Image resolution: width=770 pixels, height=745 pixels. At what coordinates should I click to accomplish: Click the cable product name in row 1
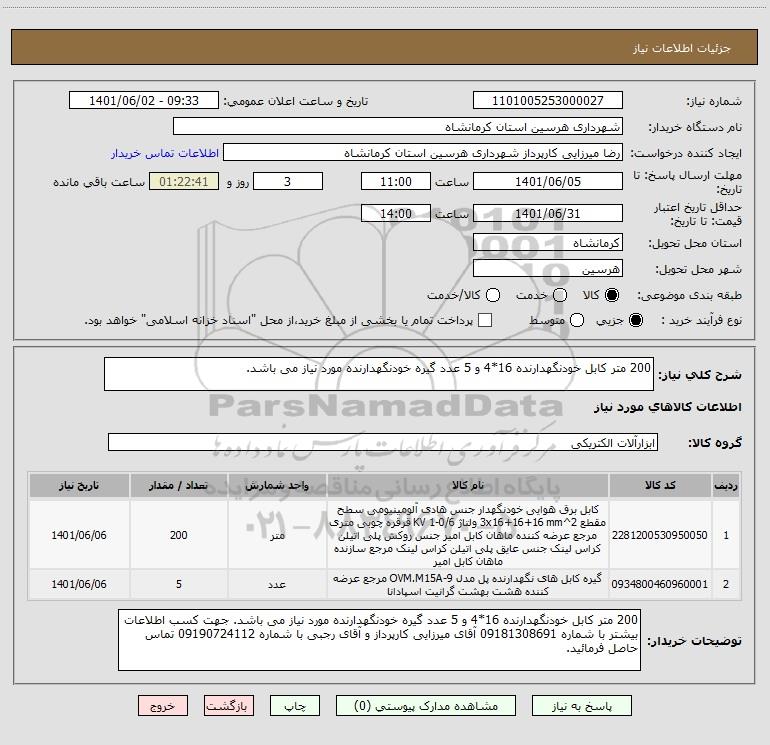(x=468, y=535)
